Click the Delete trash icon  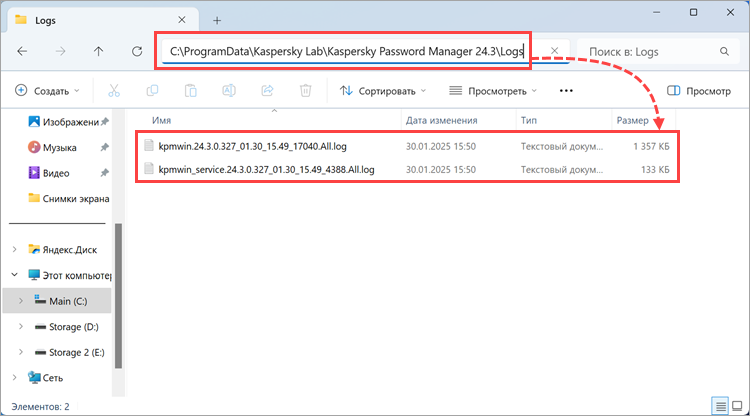point(306,90)
